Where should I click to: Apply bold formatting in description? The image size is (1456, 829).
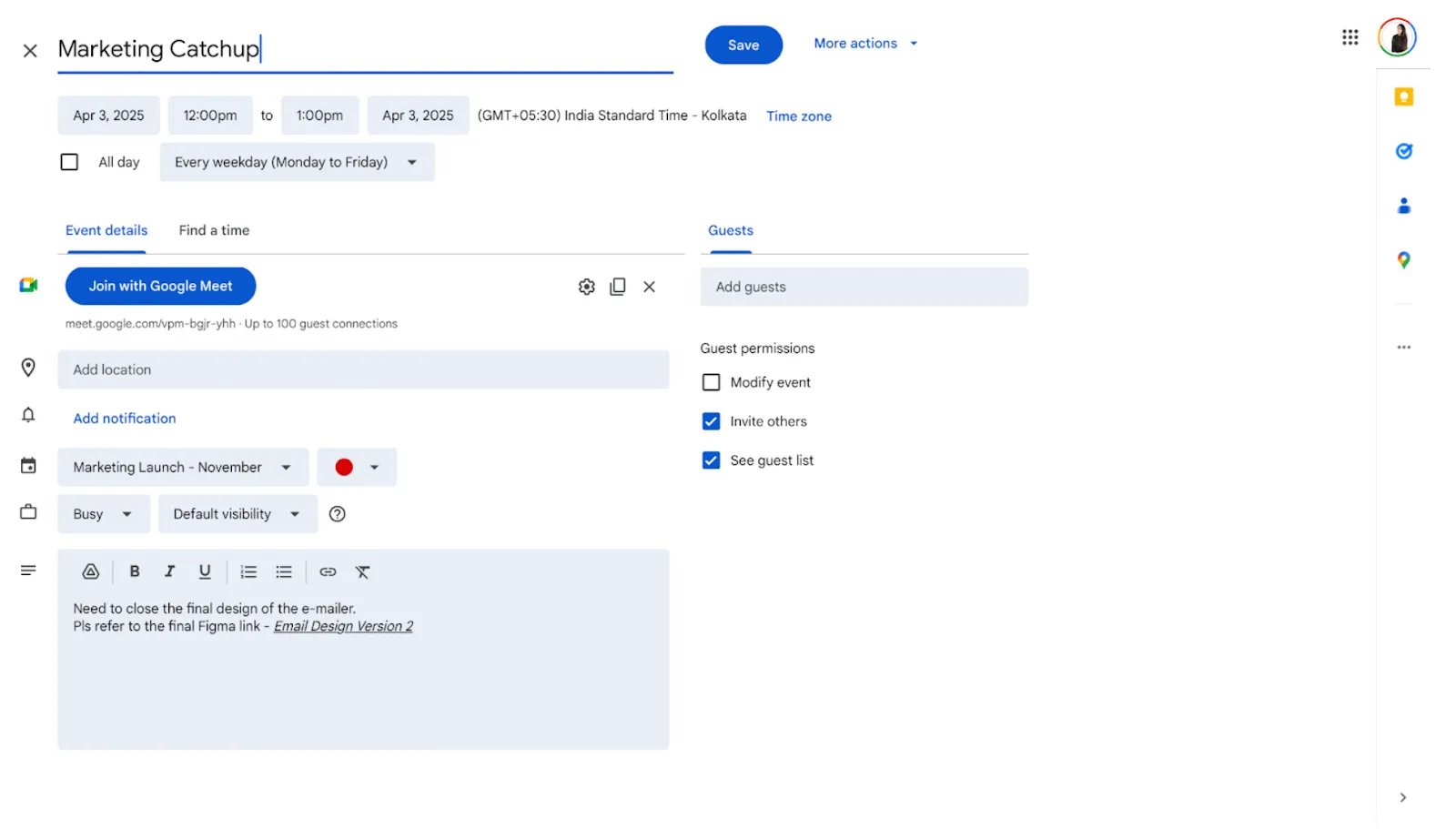click(135, 571)
